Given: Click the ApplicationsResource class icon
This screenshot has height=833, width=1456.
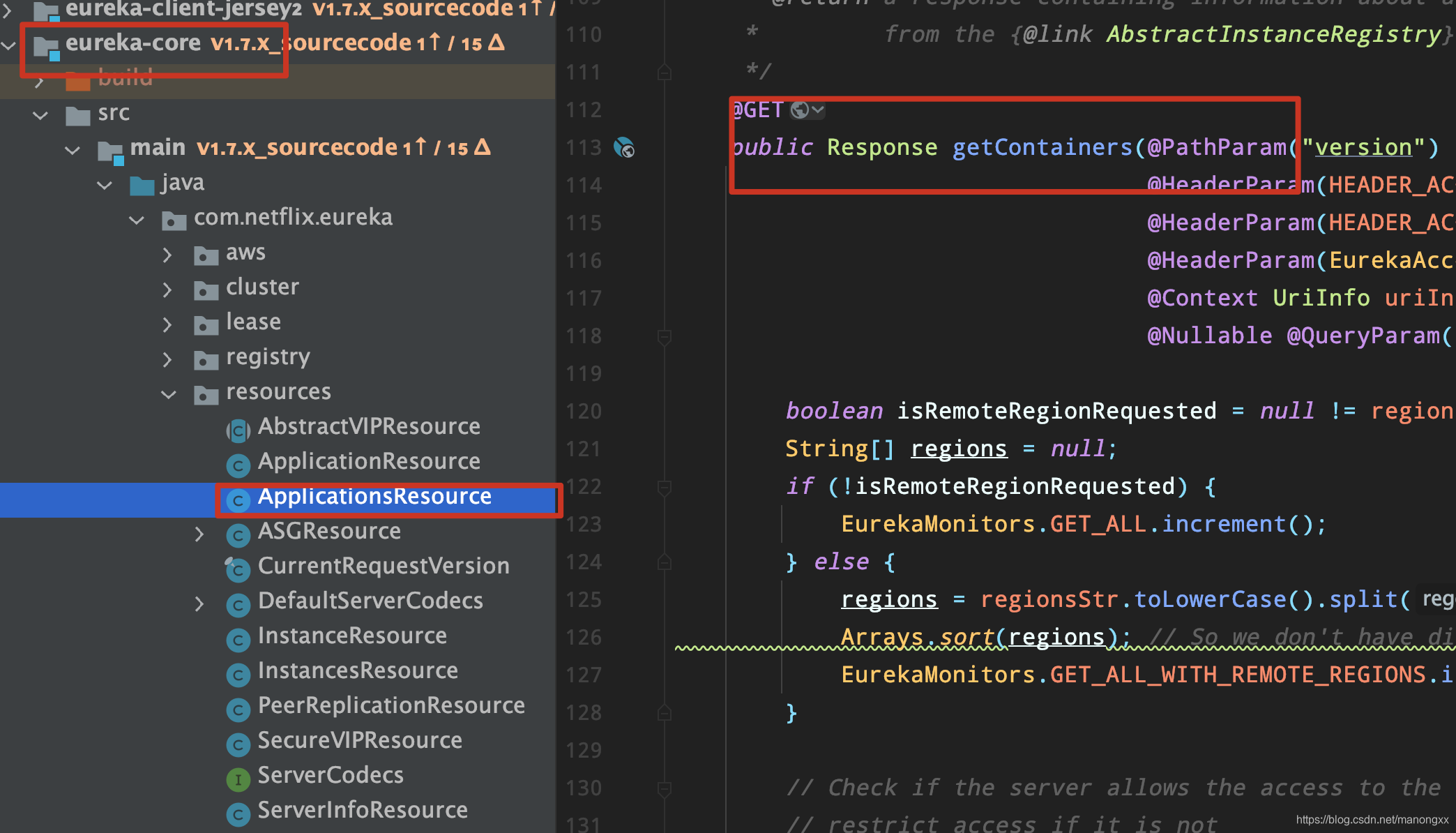Looking at the screenshot, I should [x=238, y=500].
